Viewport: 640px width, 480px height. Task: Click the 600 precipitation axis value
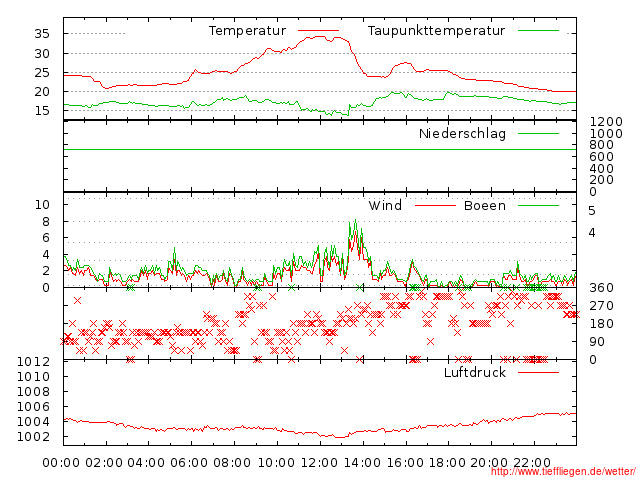602,157
